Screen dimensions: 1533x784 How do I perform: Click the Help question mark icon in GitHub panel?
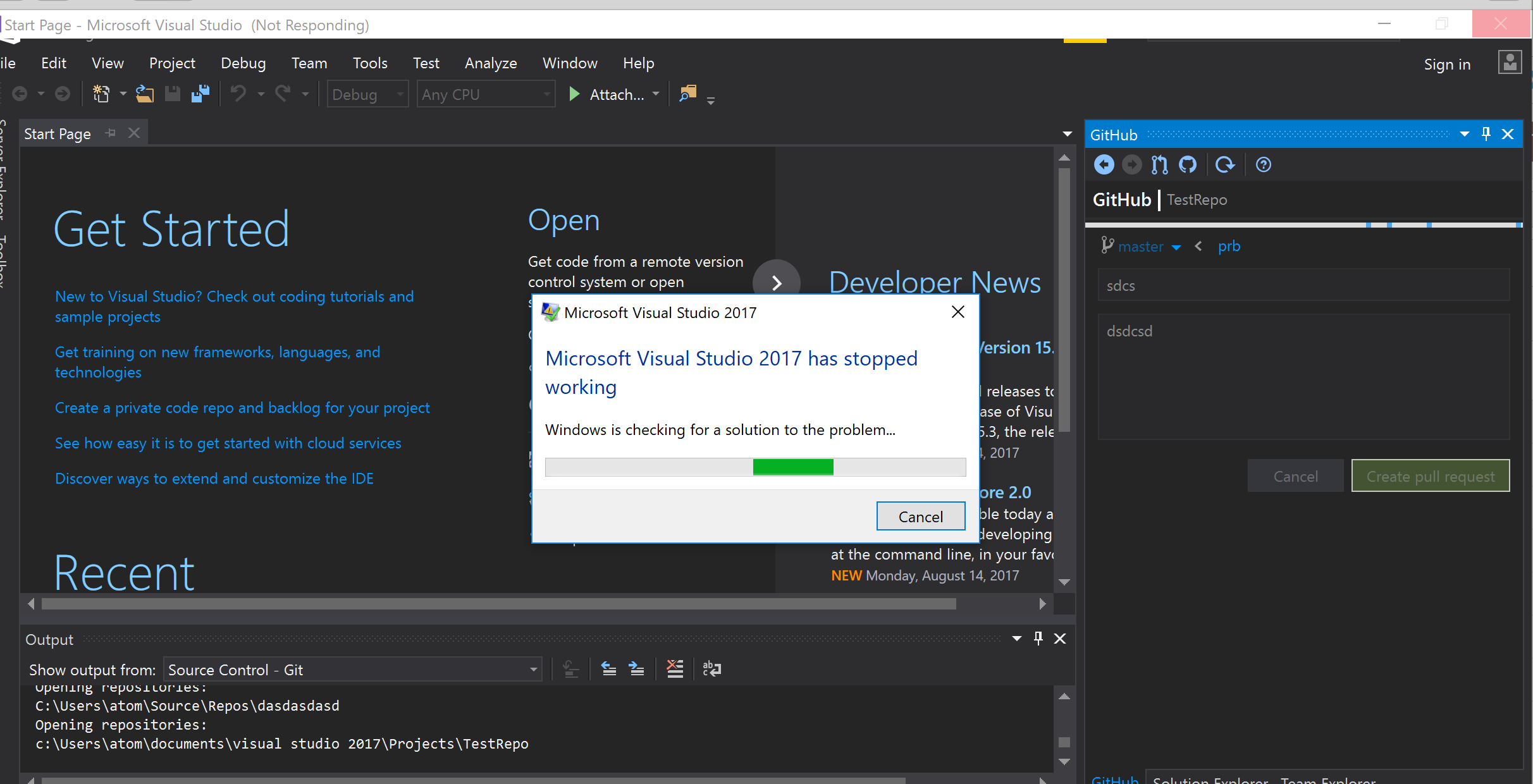tap(1263, 164)
